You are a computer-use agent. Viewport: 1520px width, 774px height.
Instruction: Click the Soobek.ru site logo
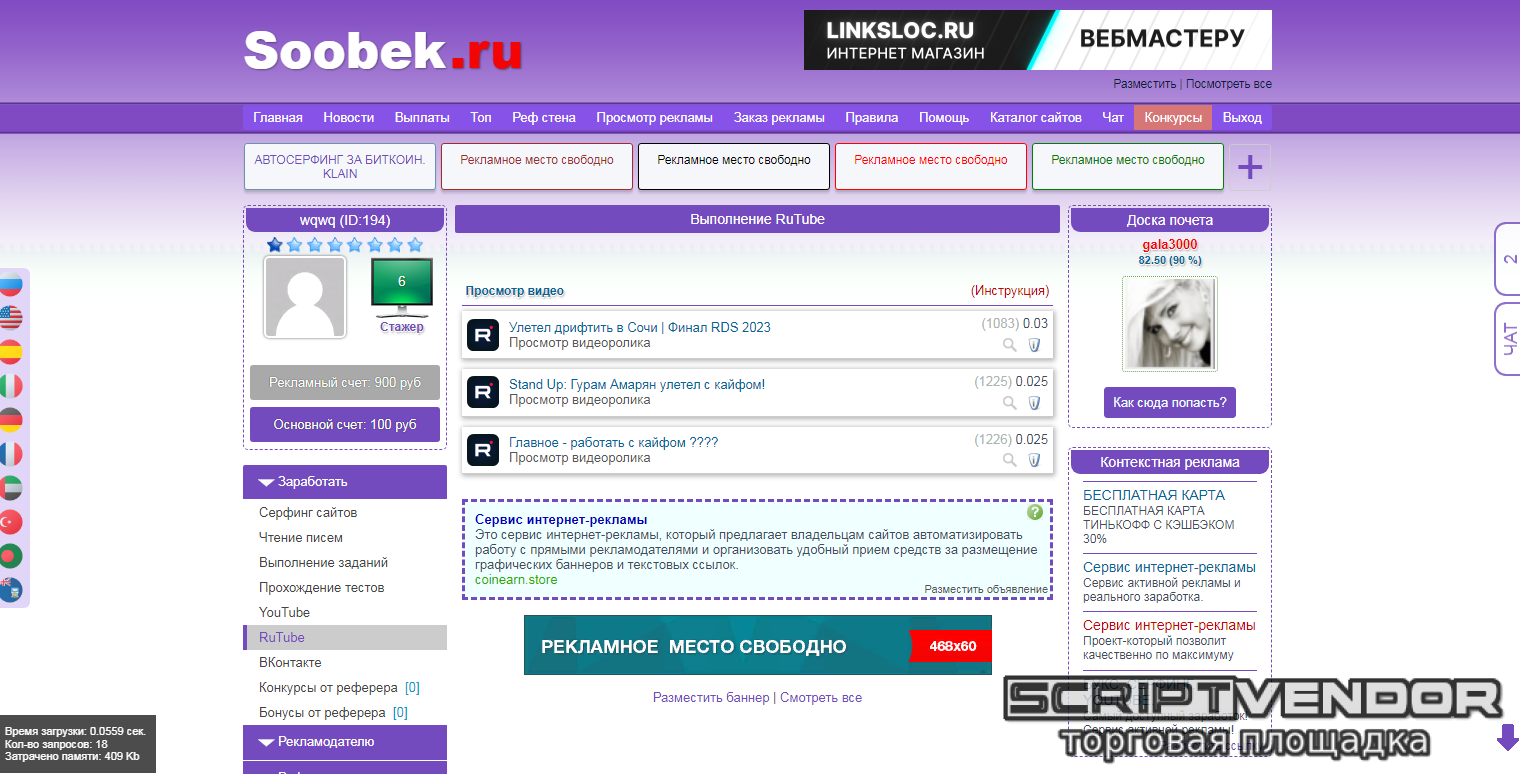tap(383, 50)
